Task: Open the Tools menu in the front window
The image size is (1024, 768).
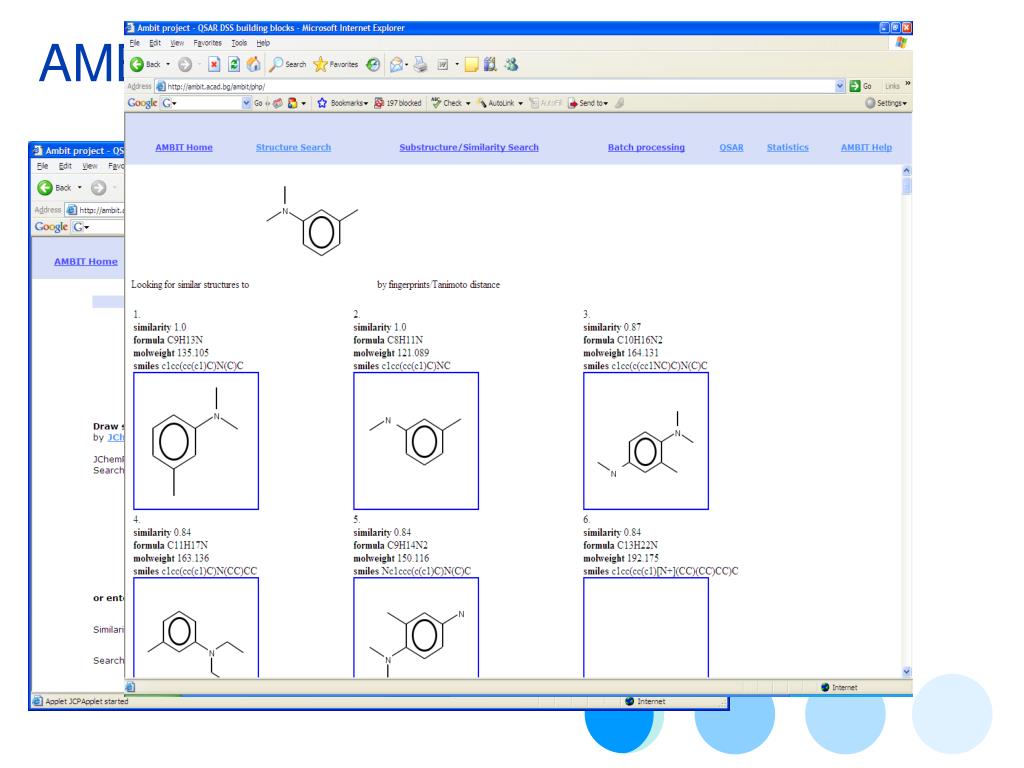Action: coord(239,43)
